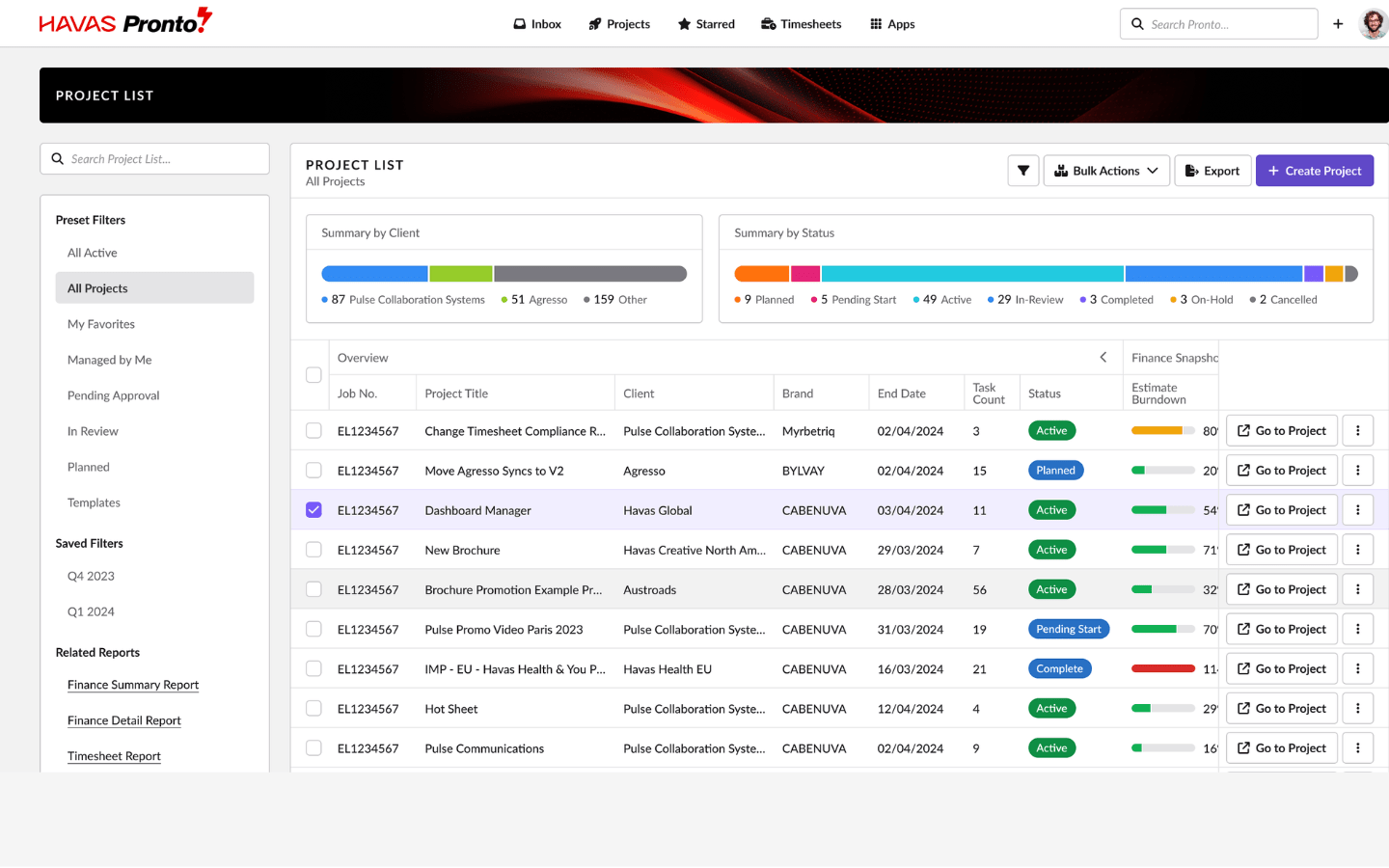The width and height of the screenshot is (1389, 868).
Task: Focus the Search Pronto input field
Action: pos(1219,24)
